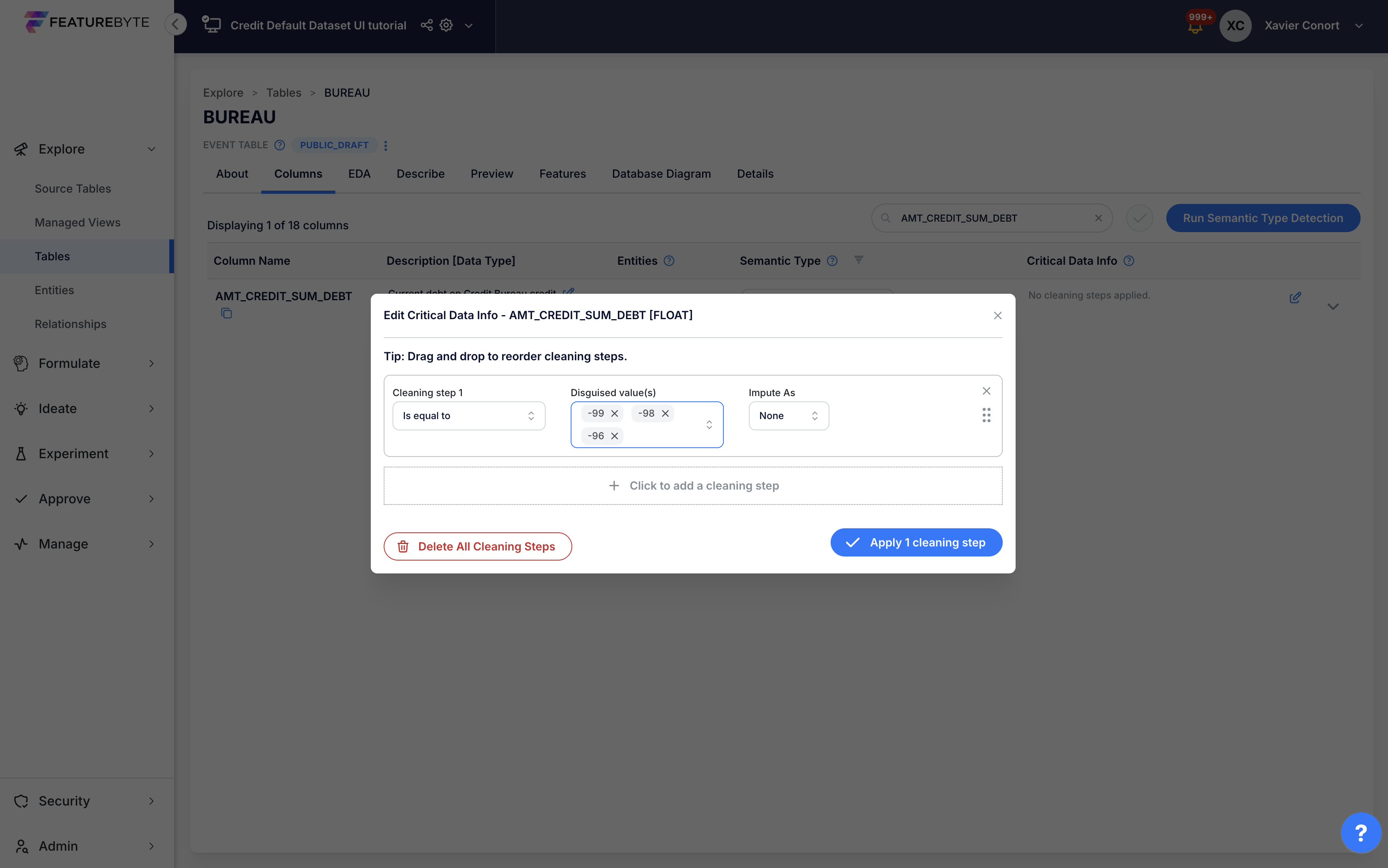Click the notification bell icon
The image size is (1388, 868).
(x=1195, y=27)
